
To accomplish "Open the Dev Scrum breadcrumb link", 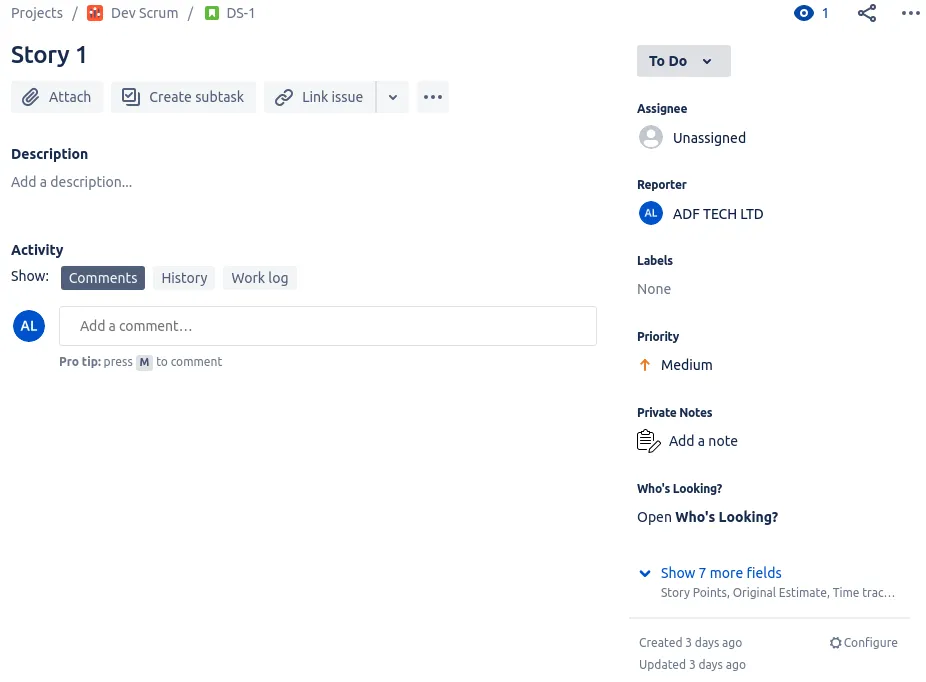I will (x=145, y=13).
